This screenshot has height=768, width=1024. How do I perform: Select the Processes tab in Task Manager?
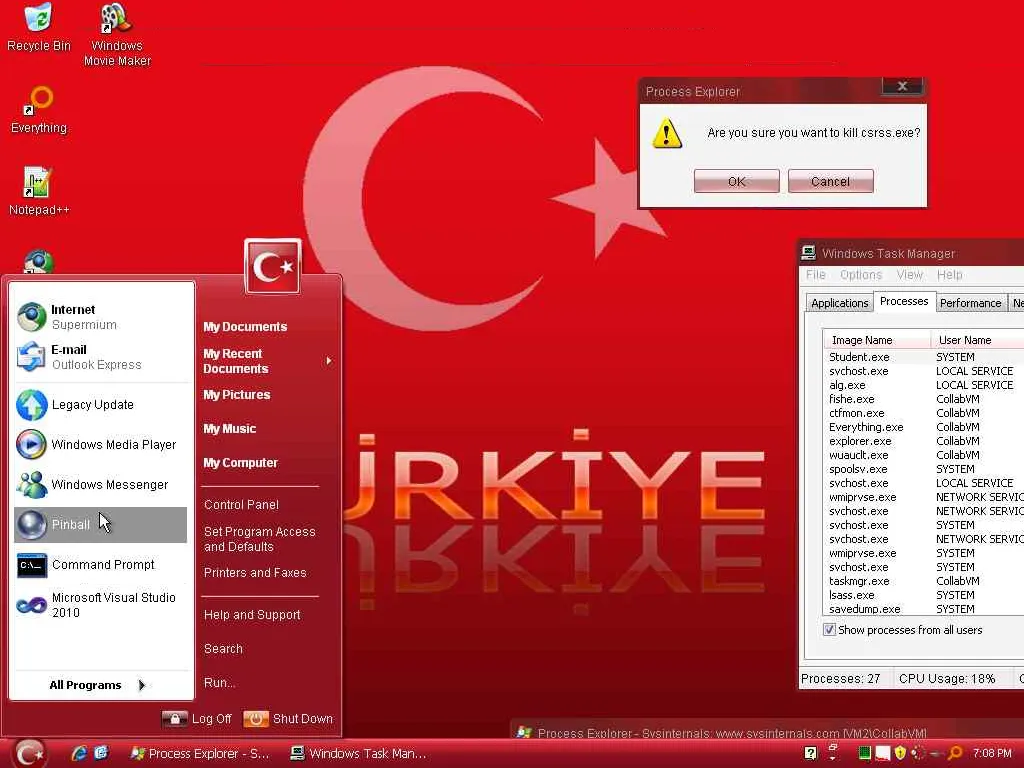point(904,301)
